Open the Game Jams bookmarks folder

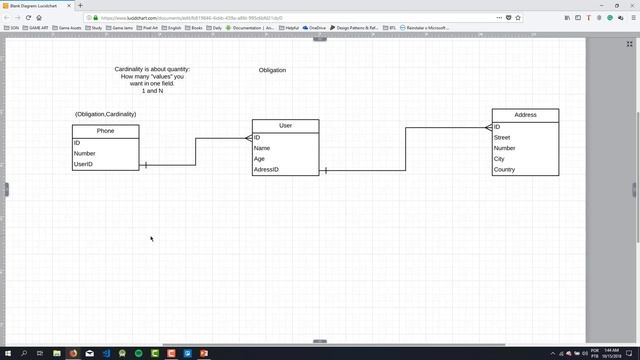119,28
